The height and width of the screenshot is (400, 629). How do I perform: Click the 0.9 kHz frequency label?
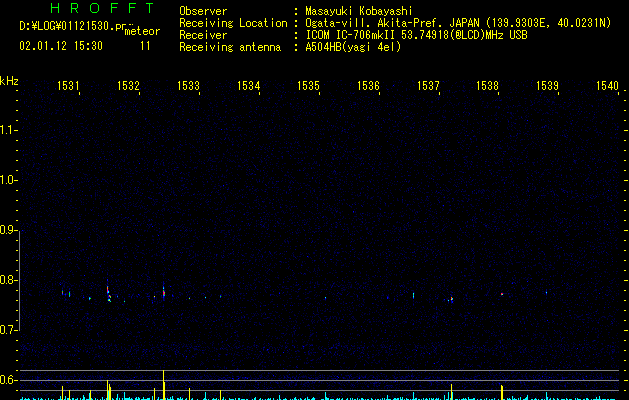pyautogui.click(x=8, y=230)
